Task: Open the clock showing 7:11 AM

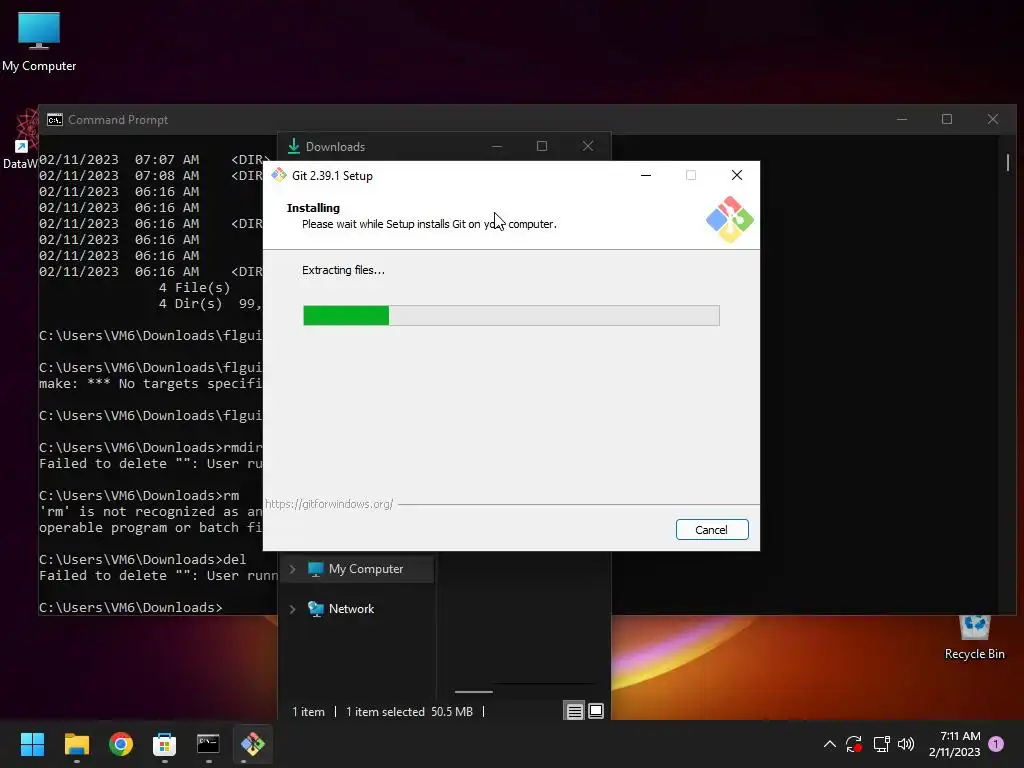Action: coord(955,744)
